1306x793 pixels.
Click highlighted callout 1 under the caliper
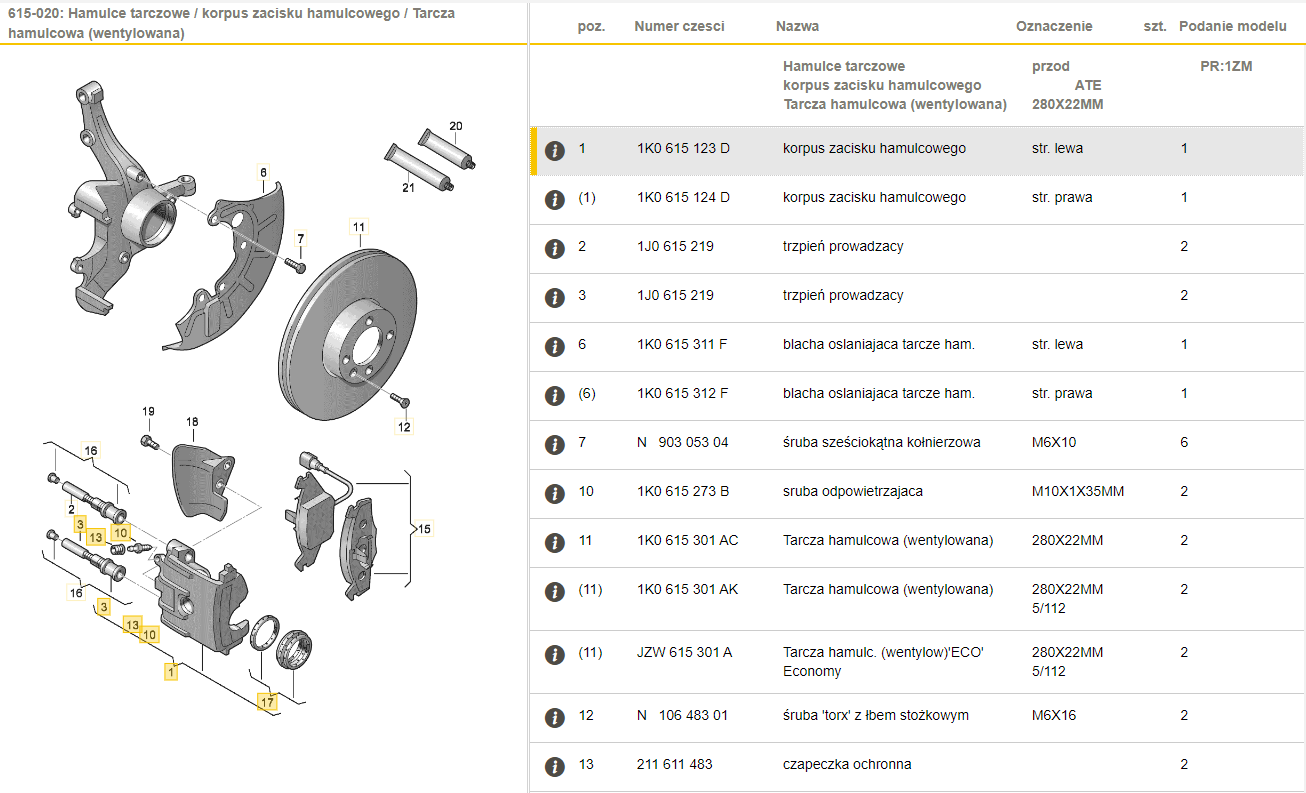tap(172, 672)
